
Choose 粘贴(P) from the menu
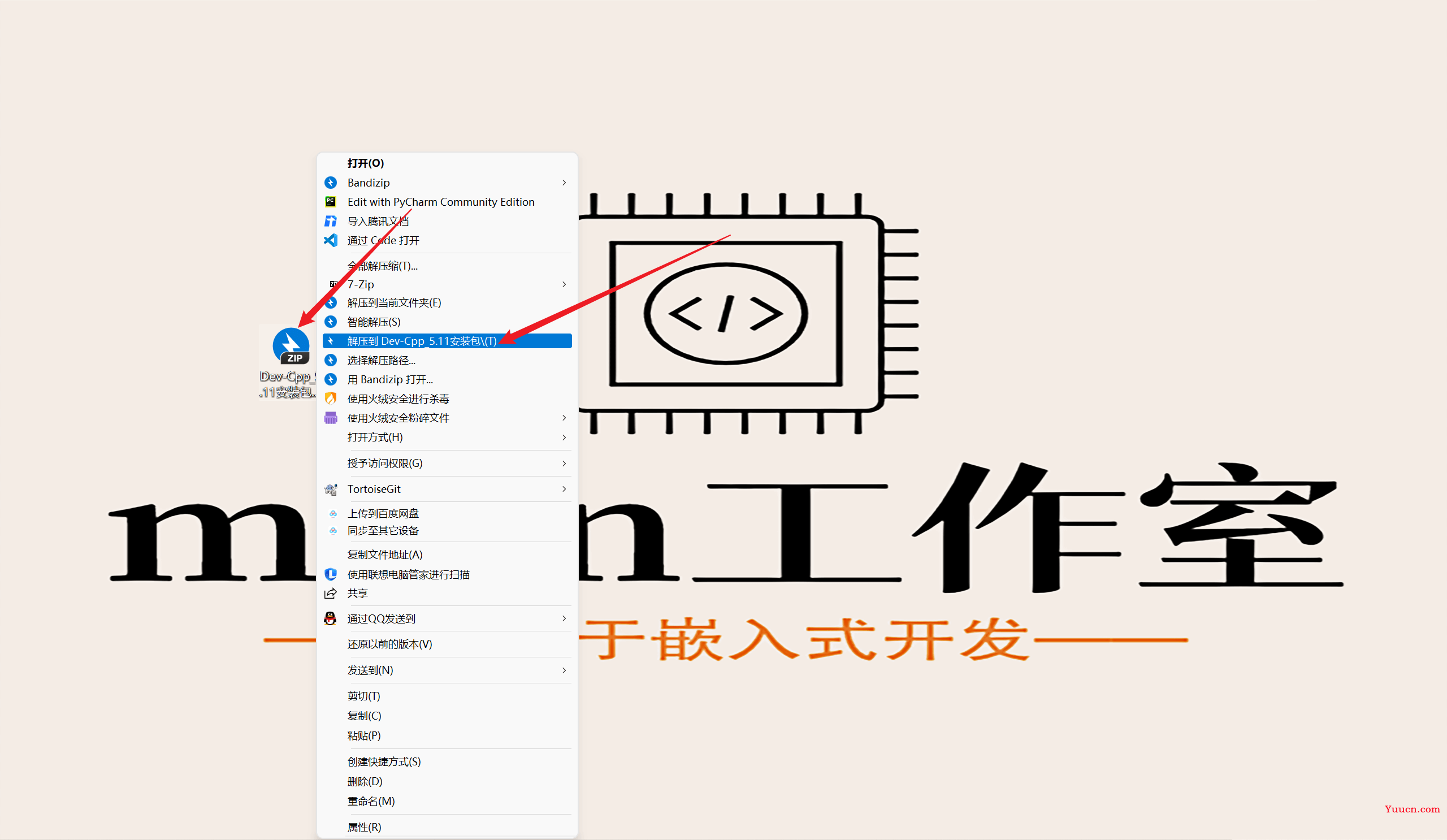[447, 735]
